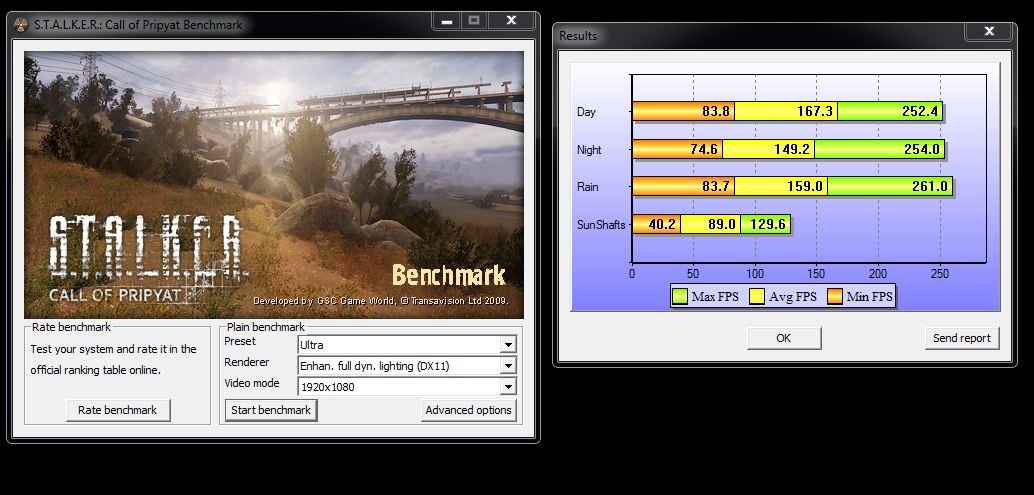Open Advanced options
Viewport: 1034px width, 495px height.
click(468, 410)
